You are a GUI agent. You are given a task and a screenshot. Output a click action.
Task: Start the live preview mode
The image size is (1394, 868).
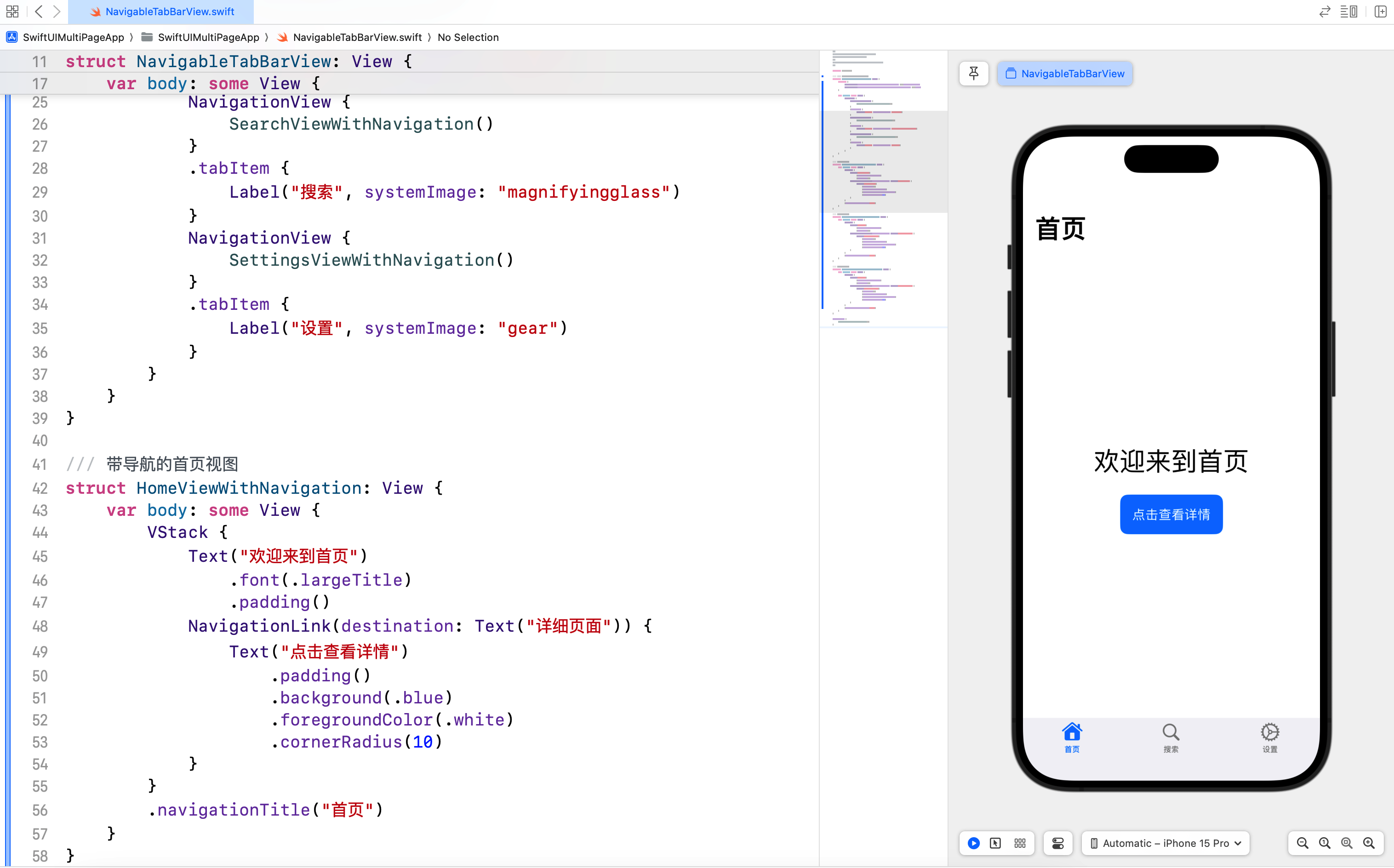tap(974, 843)
